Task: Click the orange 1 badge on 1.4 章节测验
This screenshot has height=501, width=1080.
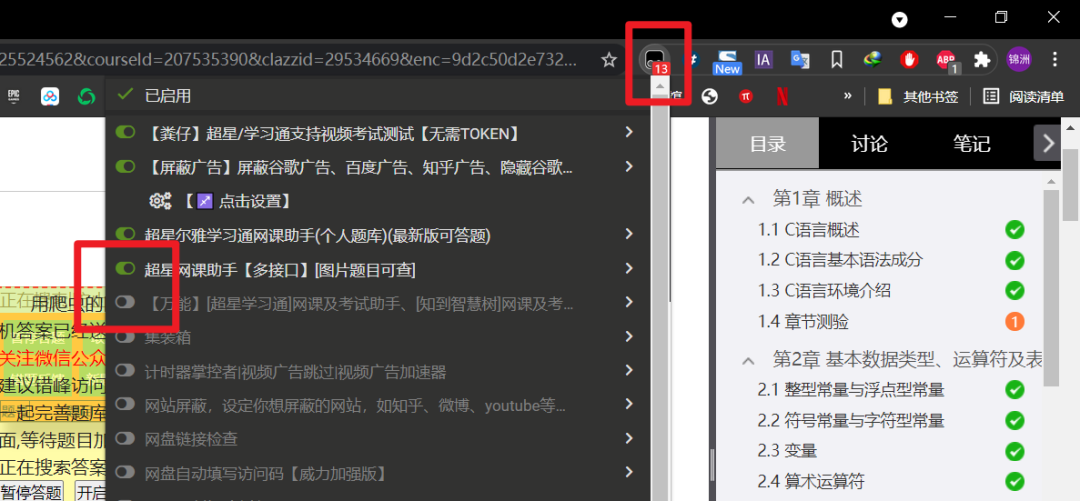Action: point(1015,321)
